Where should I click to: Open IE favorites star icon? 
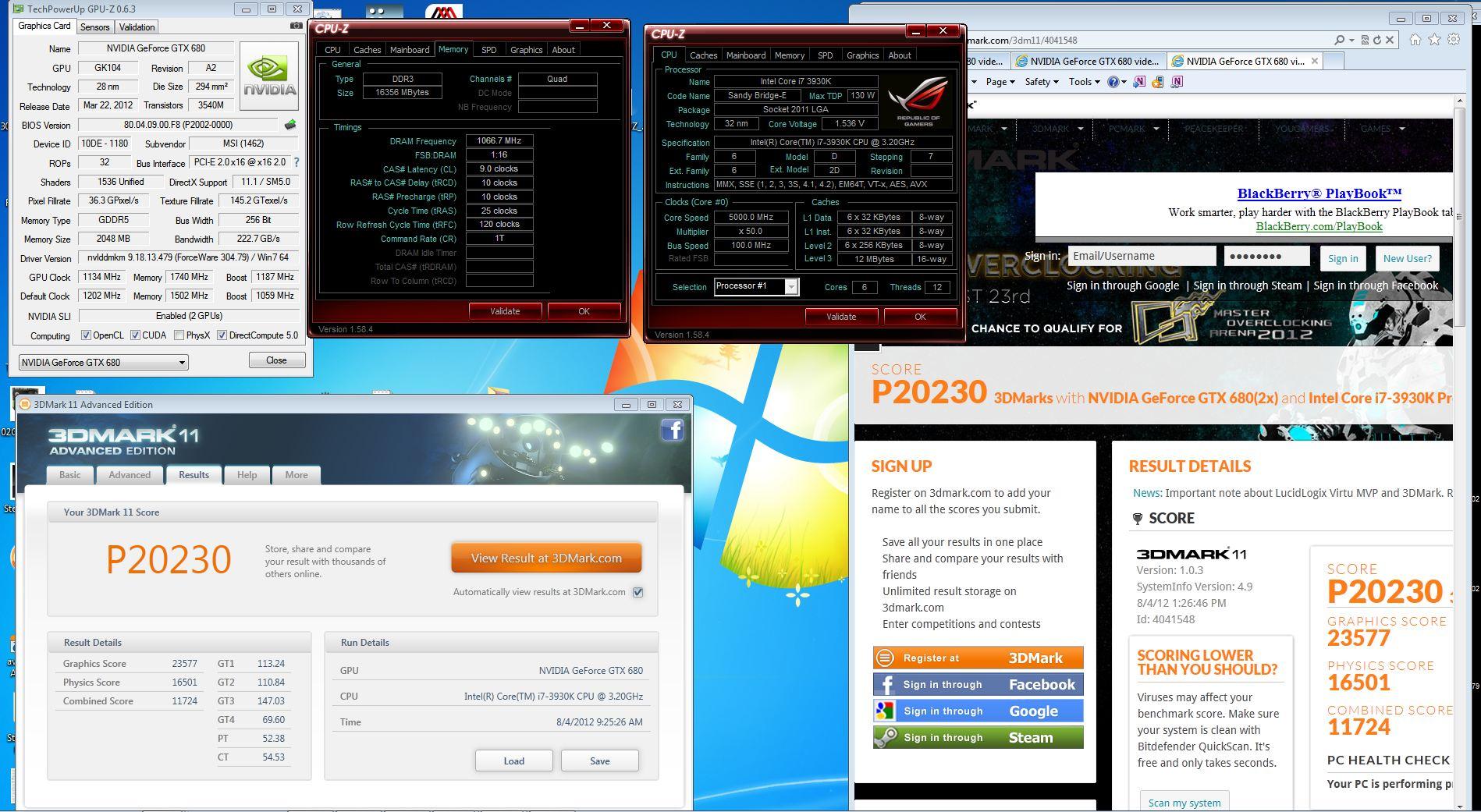[x=1434, y=40]
